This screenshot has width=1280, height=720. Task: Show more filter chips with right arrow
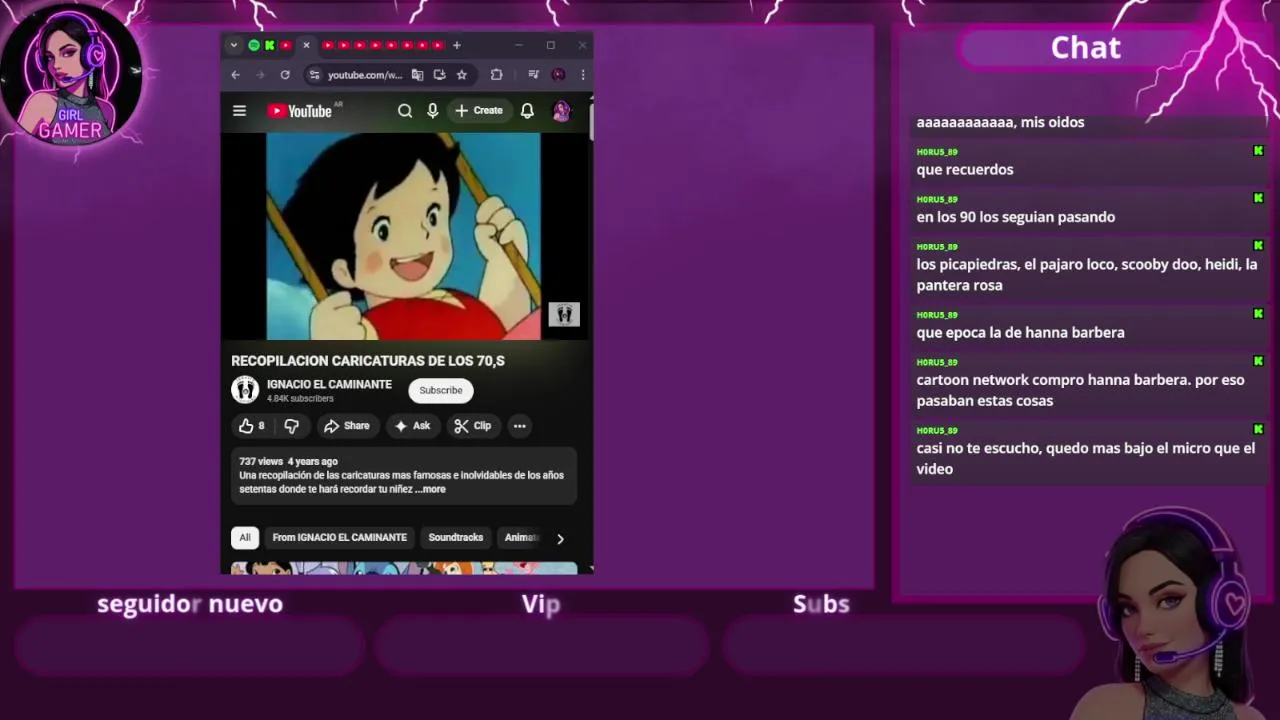(560, 539)
